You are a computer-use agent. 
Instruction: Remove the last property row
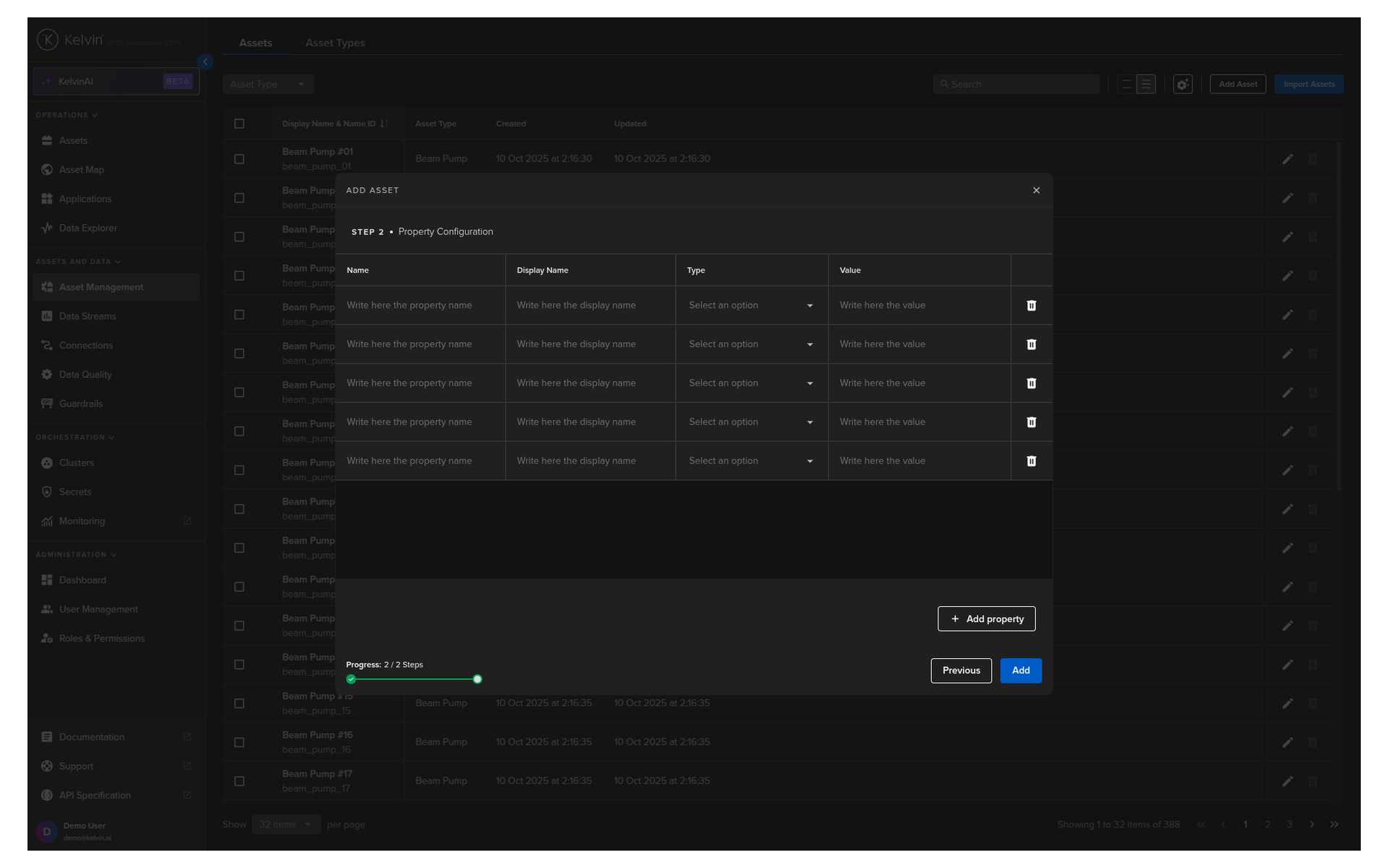[1031, 461]
